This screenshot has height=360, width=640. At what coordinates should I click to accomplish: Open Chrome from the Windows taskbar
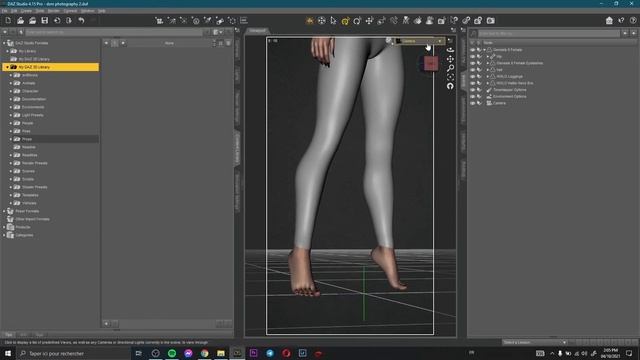pos(204,353)
